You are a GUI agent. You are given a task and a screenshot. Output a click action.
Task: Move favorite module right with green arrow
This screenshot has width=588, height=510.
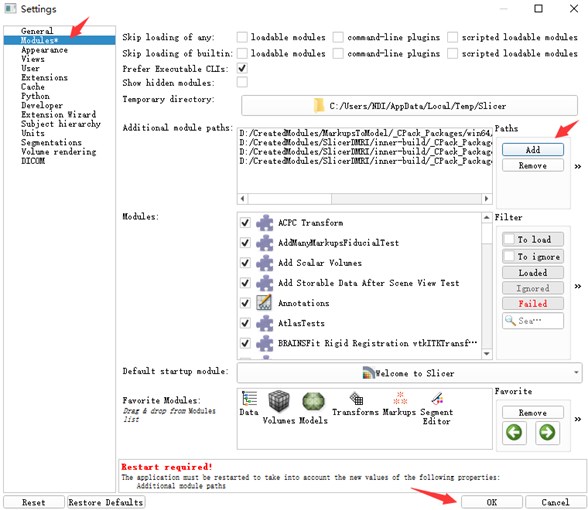click(x=547, y=432)
